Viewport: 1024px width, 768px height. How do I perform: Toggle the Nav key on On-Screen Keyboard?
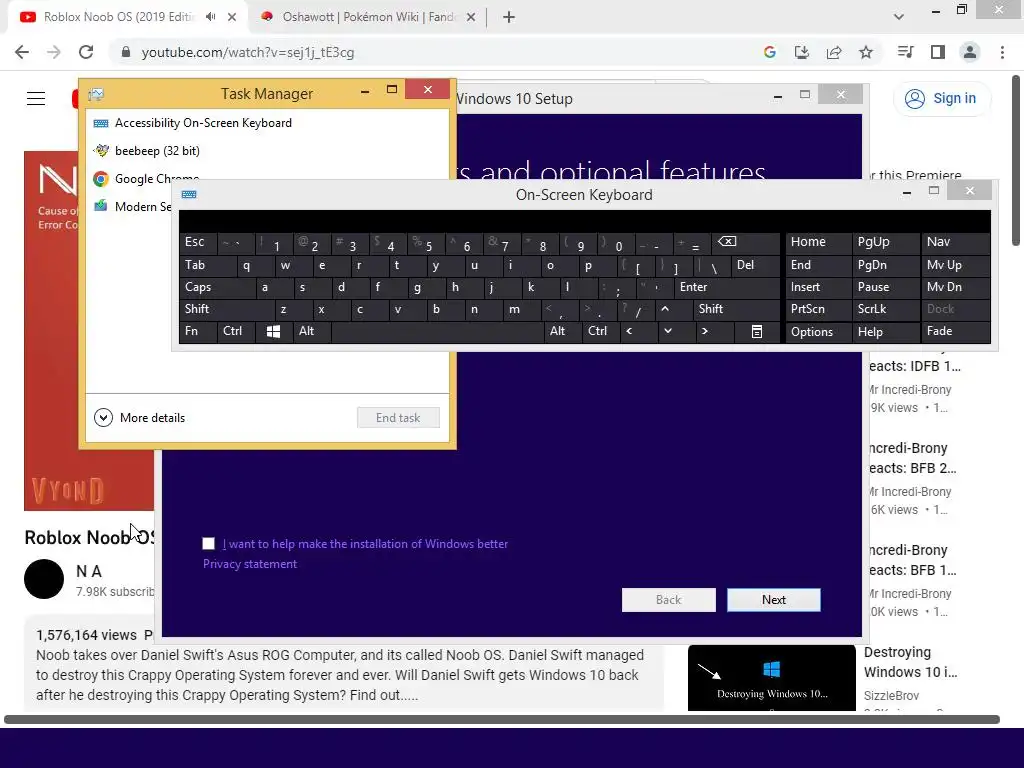955,242
